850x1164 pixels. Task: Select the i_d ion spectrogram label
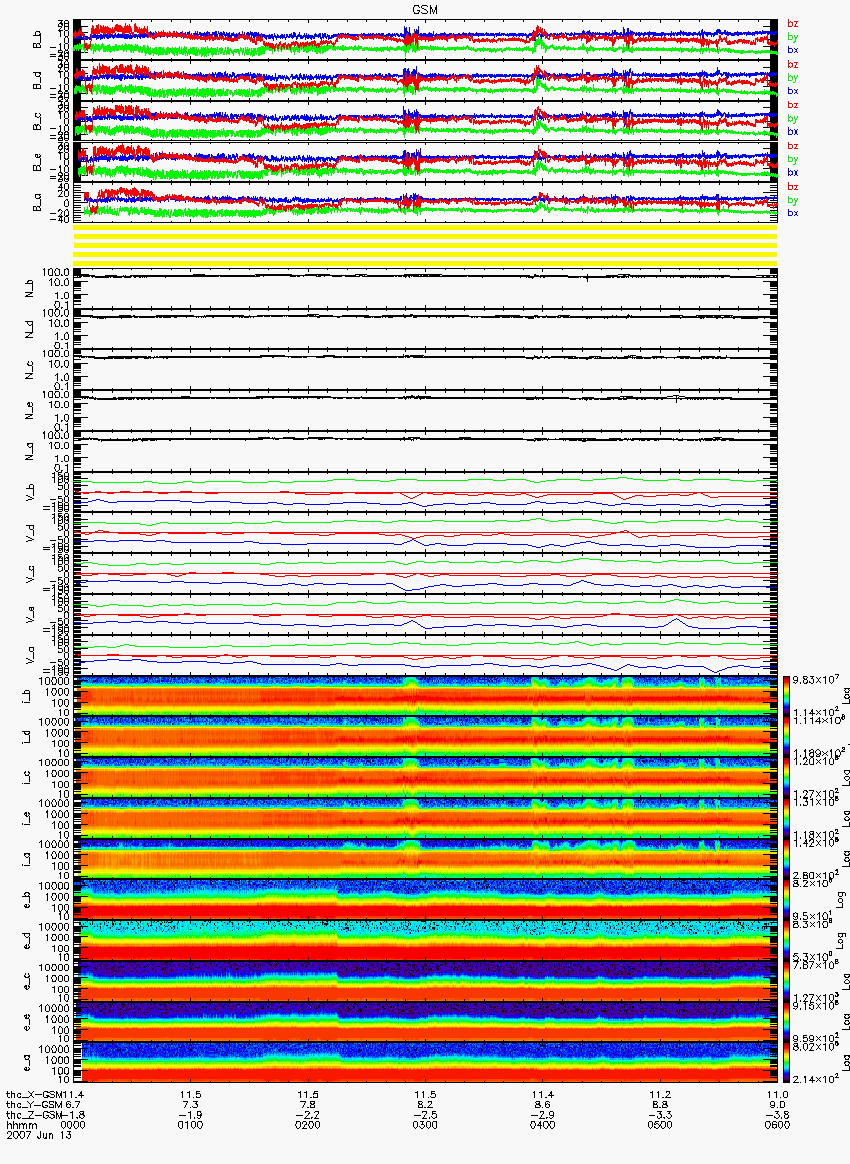point(27,737)
